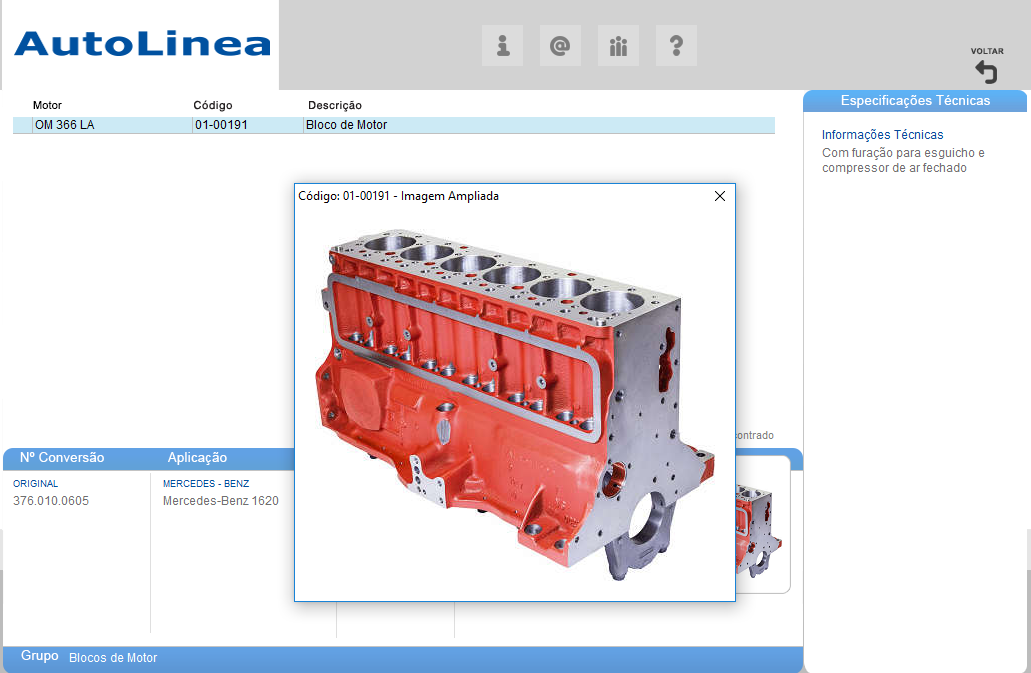Close the Imagem Ampliada popup window

click(x=720, y=196)
